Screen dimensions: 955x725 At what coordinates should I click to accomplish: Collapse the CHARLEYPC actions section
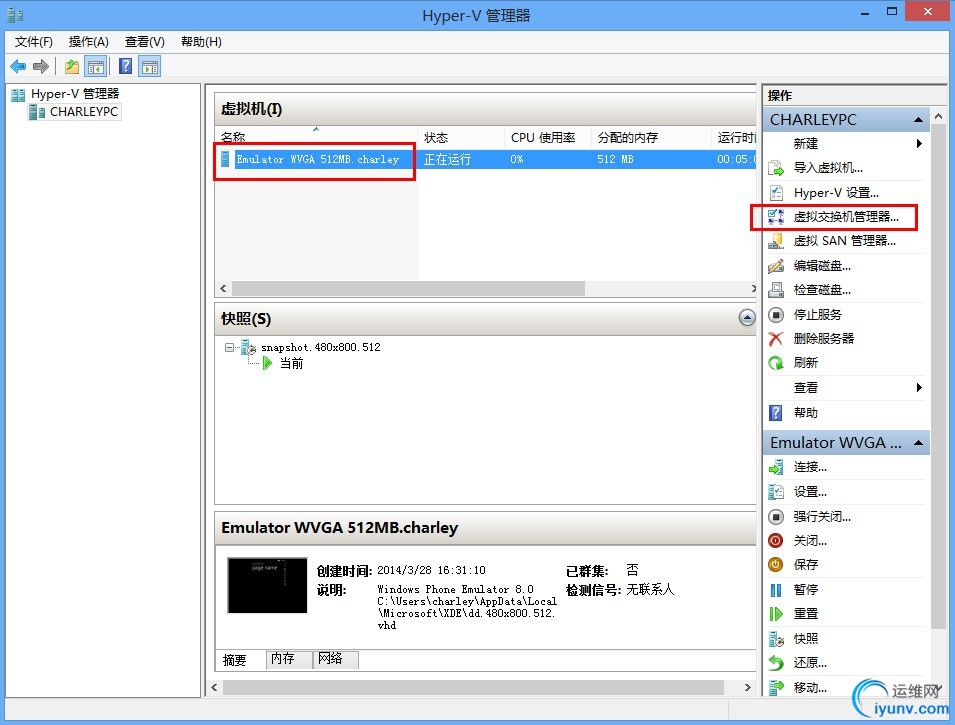pos(918,120)
